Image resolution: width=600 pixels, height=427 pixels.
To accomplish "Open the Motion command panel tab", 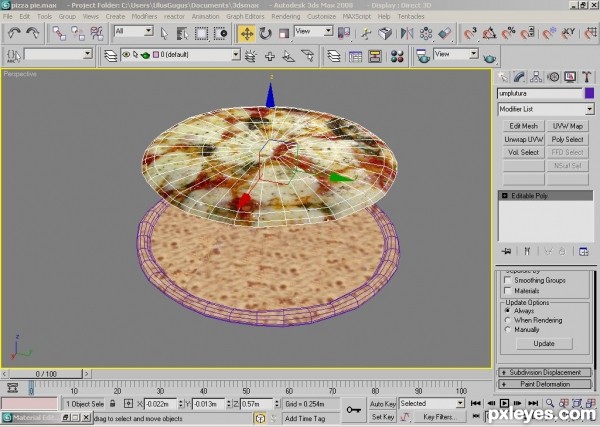I will click(x=553, y=77).
